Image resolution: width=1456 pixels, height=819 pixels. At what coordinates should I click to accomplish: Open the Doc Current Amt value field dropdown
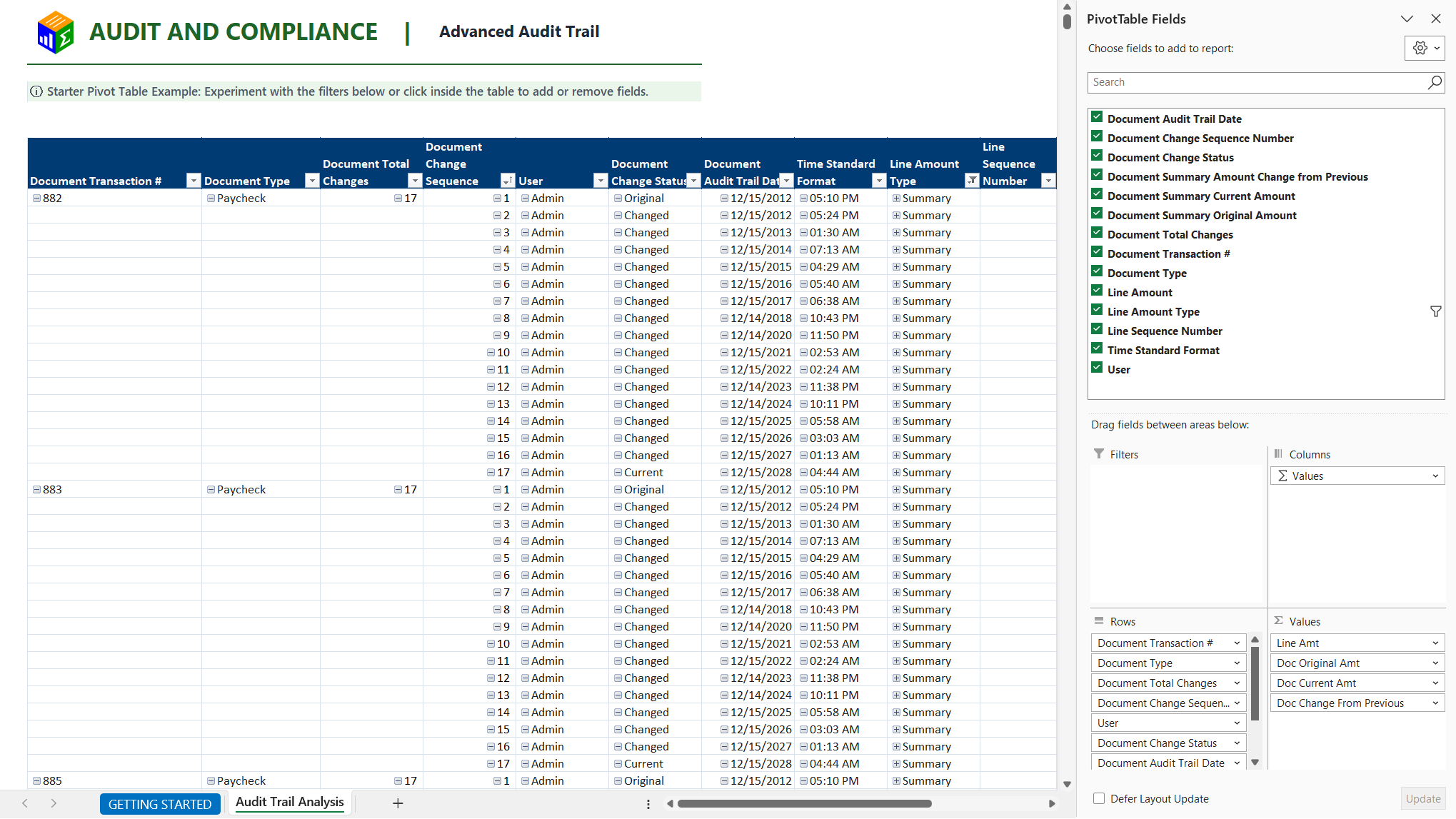click(1435, 683)
